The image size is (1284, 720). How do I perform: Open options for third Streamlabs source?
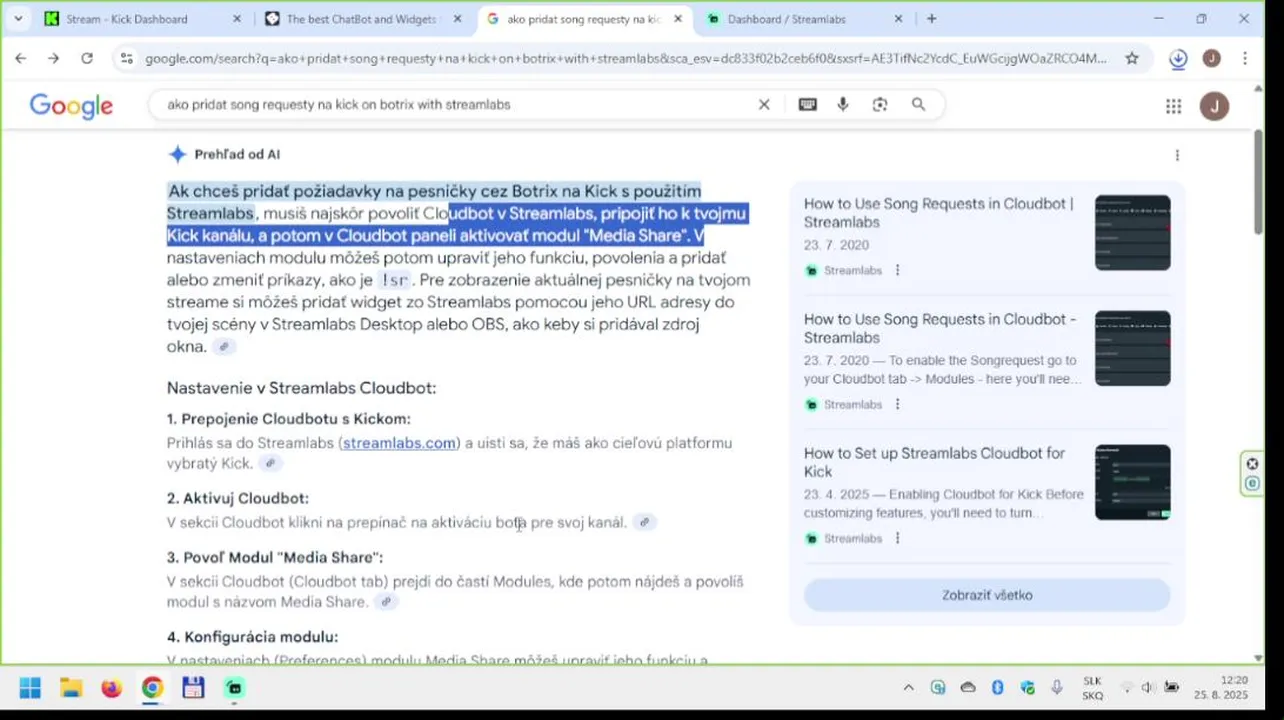point(897,538)
